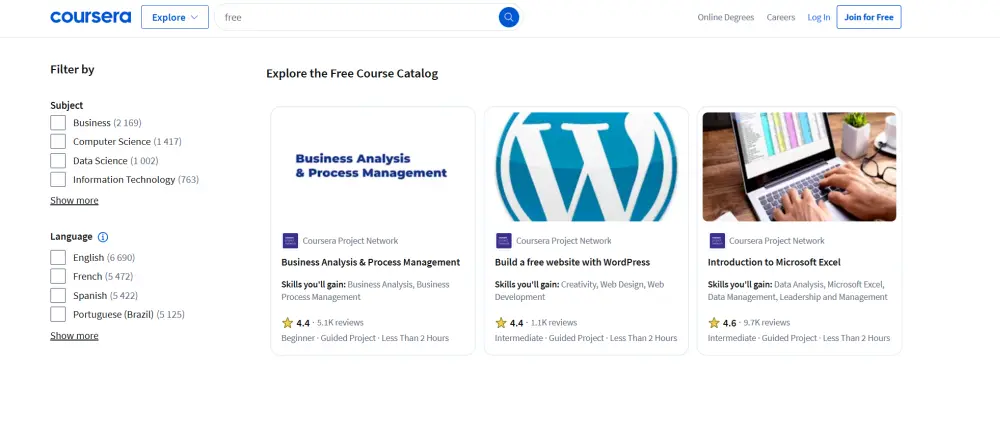Click Coursera Project Network logo on WordPress card

(x=503, y=240)
